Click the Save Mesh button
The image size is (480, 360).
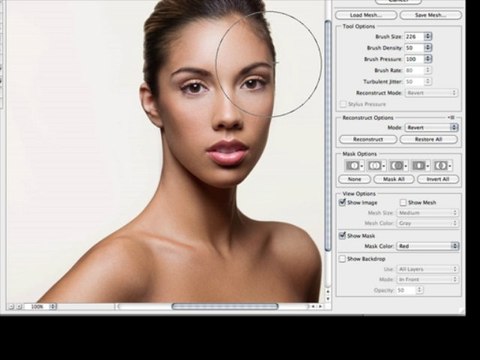tap(431, 15)
